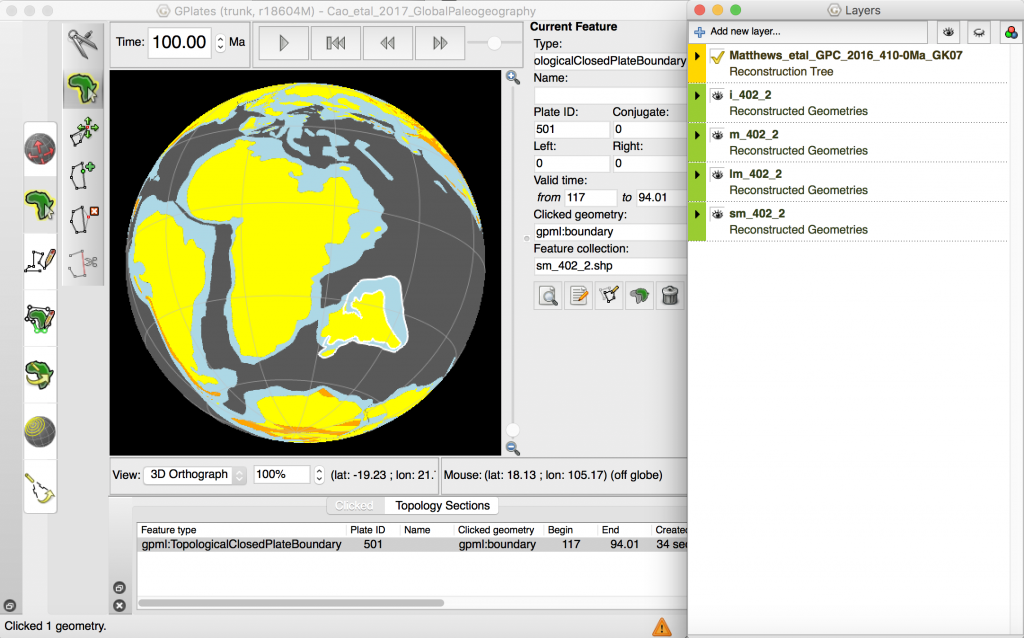Image resolution: width=1024 pixels, height=638 pixels.
Task: Hide all layers using closed-eye icon
Action: tap(978, 32)
